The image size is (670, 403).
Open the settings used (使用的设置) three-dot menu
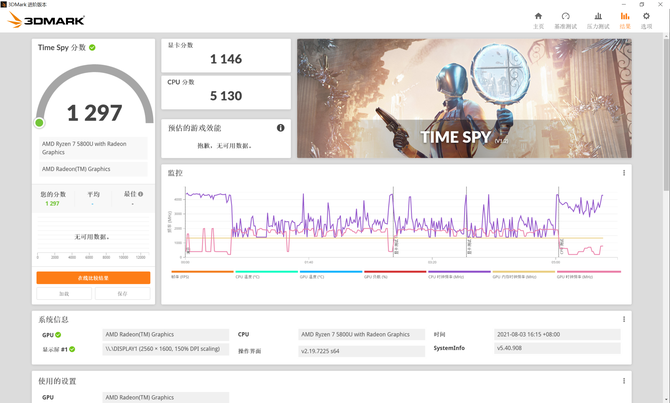(624, 381)
